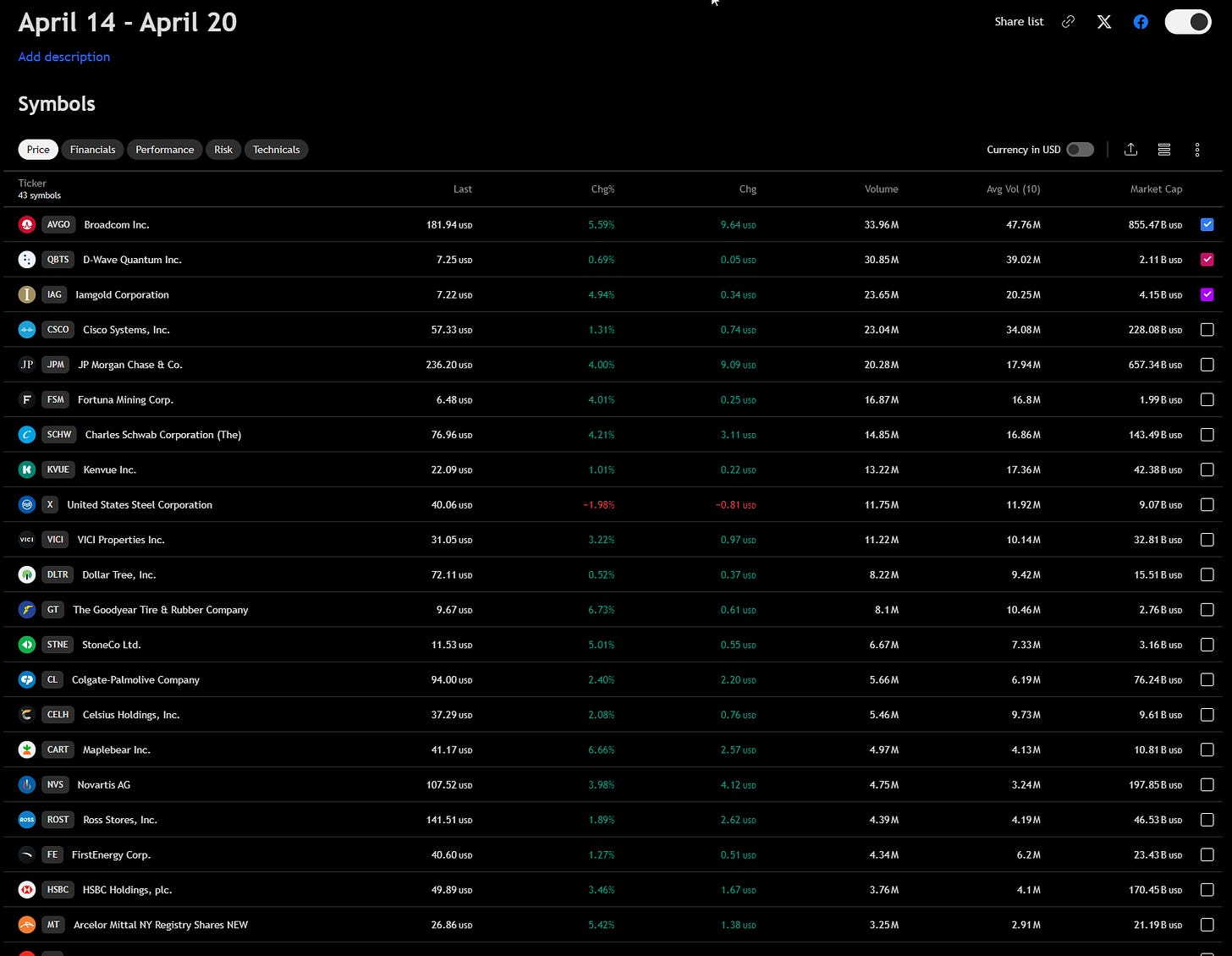
Task: Click the Cisco Systems logo icon
Action: (x=27, y=330)
